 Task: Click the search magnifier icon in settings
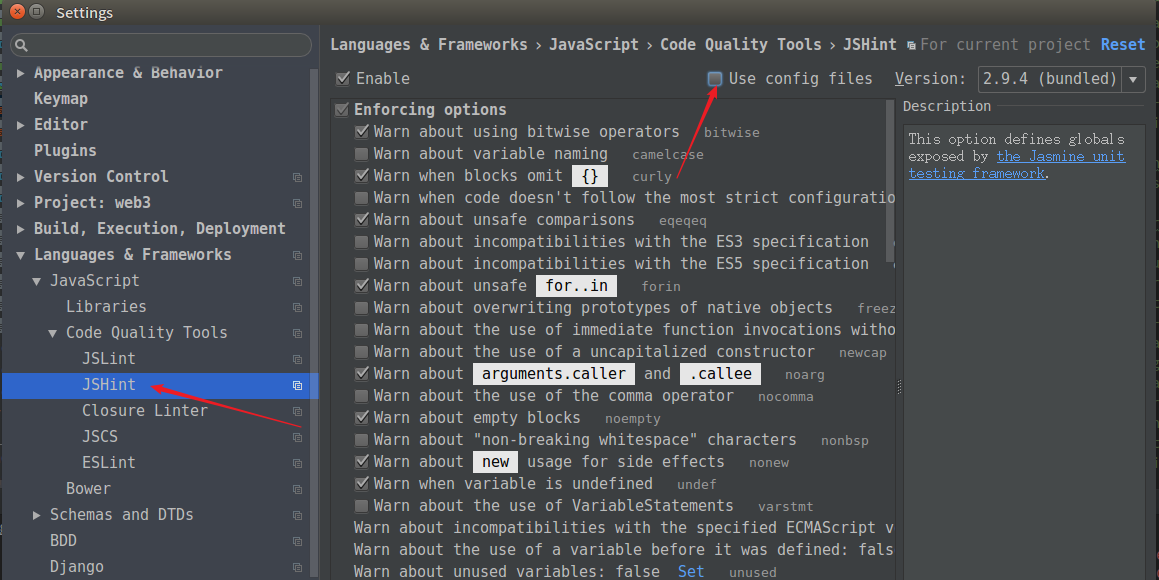[x=21, y=46]
